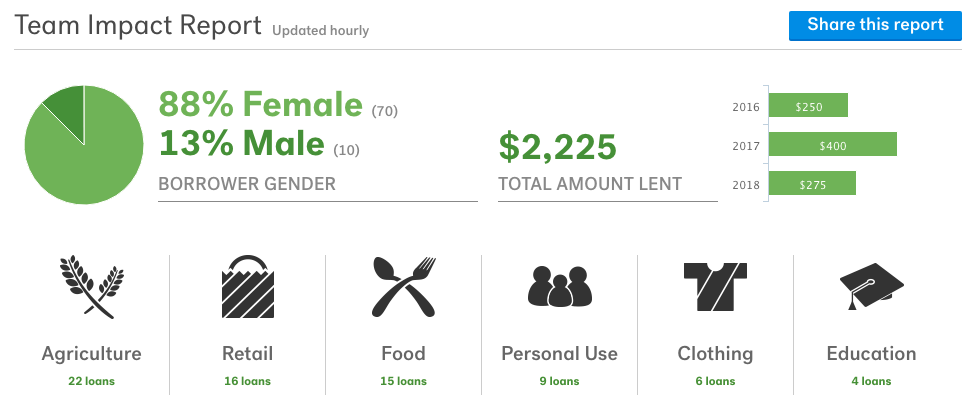974x404 pixels.
Task: Open the 4 loans Education link
Action: [871, 381]
